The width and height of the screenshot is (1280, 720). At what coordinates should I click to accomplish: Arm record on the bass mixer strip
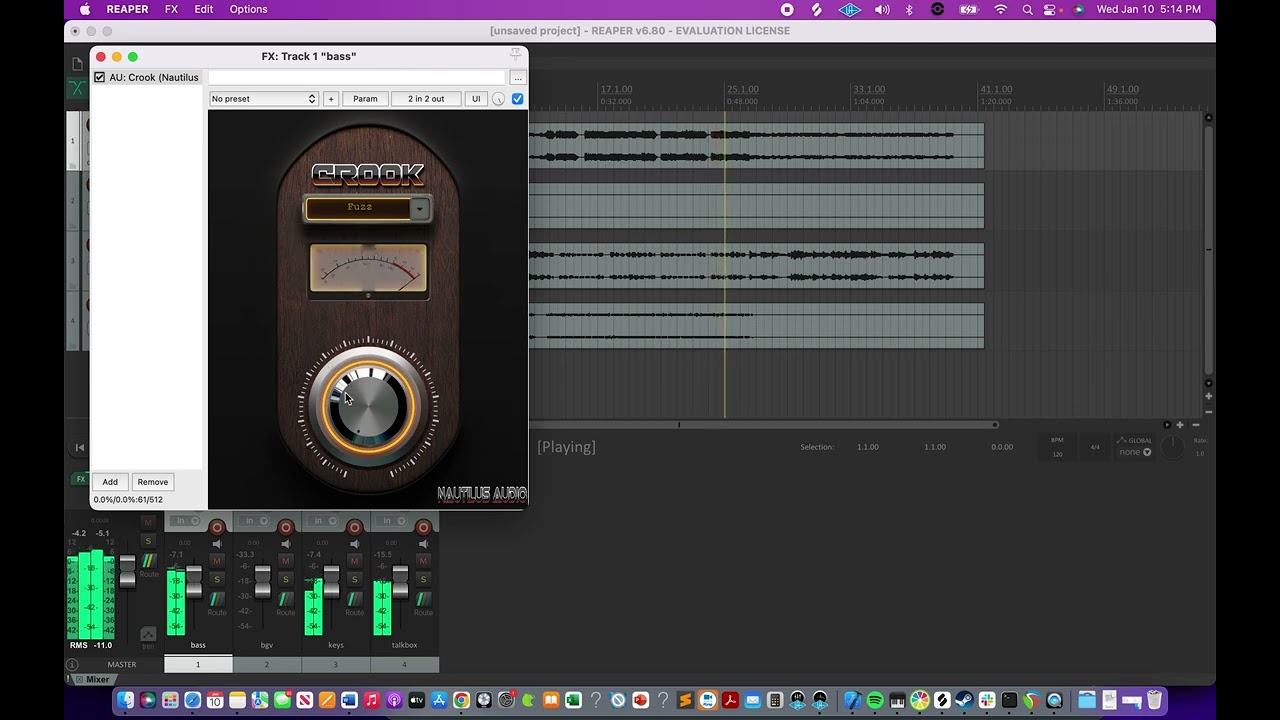[217, 527]
